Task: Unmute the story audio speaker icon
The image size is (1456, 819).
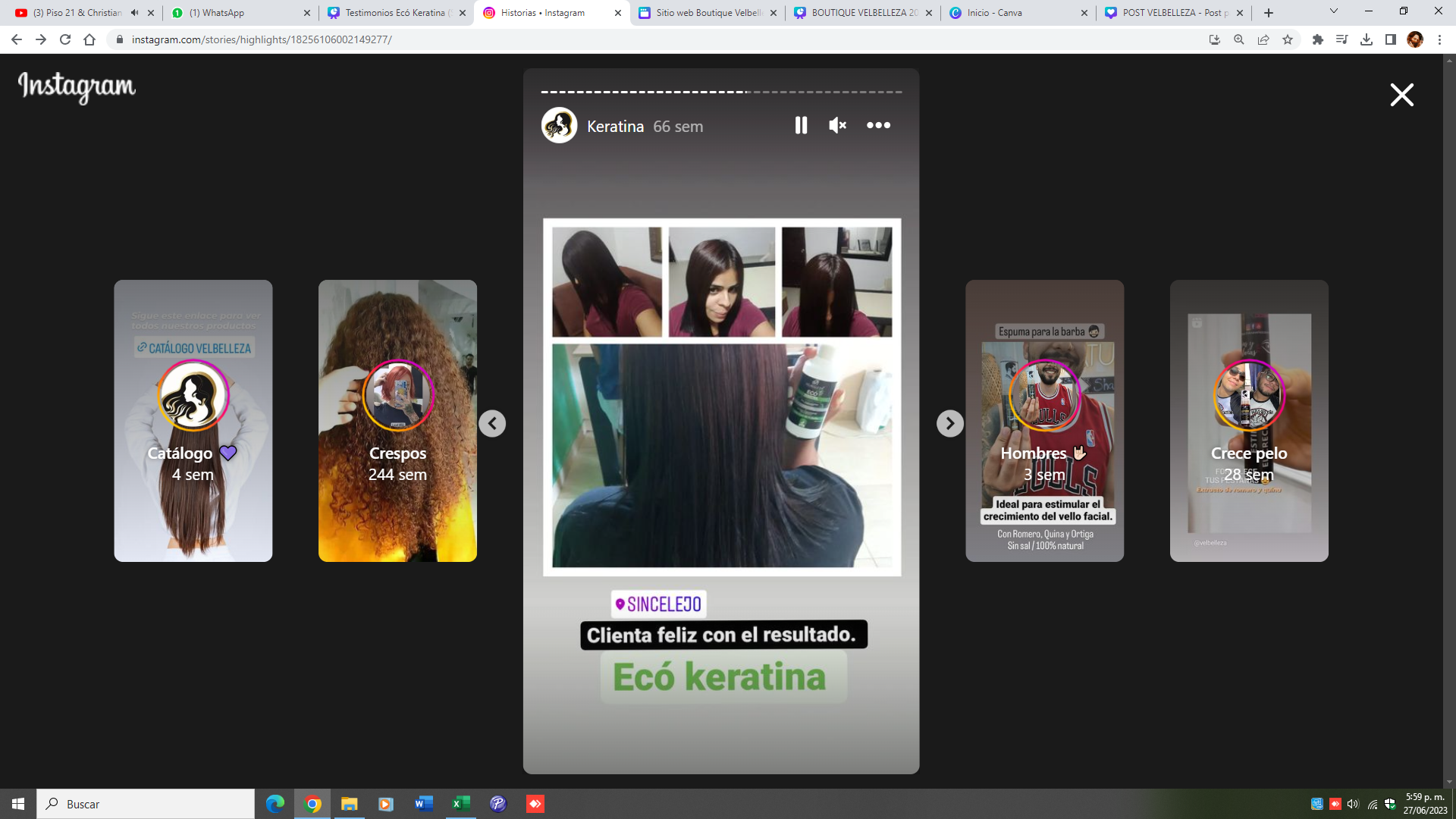Action: [837, 126]
